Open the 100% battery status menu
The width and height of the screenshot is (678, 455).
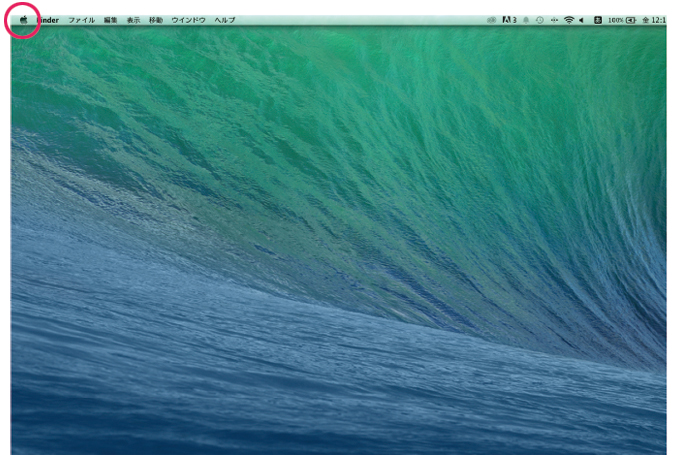tap(622, 20)
